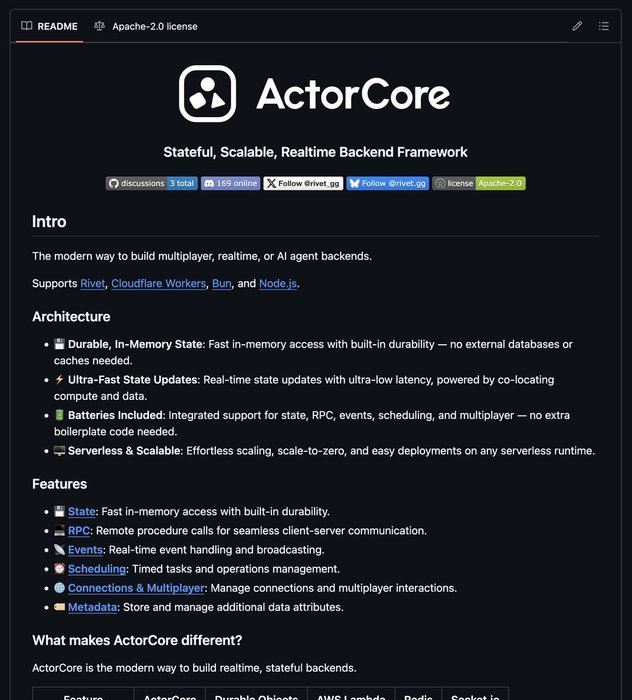
Task: Click the pencil edit README icon
Action: point(577,26)
